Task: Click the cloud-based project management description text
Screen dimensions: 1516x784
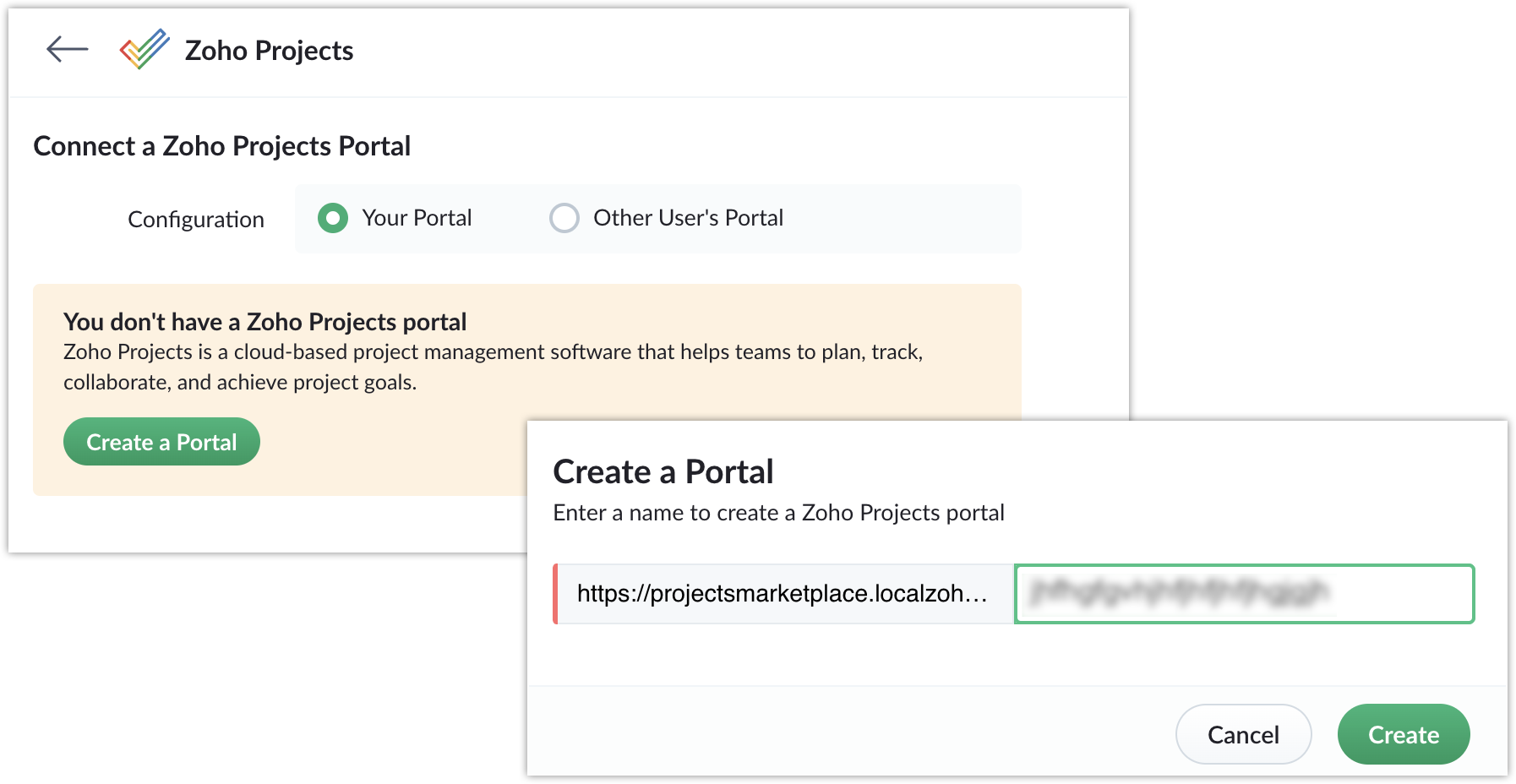Action: click(494, 367)
